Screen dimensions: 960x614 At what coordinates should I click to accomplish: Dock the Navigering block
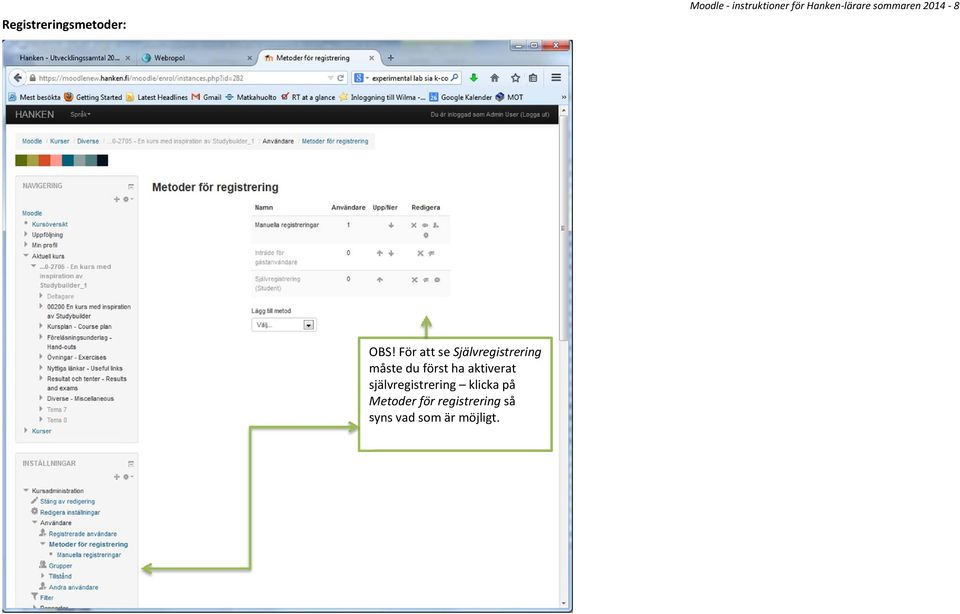130,186
